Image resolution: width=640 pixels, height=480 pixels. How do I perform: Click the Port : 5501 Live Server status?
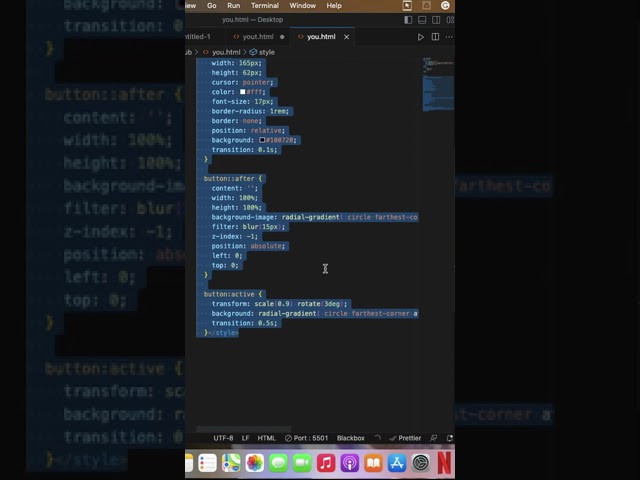(x=307, y=438)
